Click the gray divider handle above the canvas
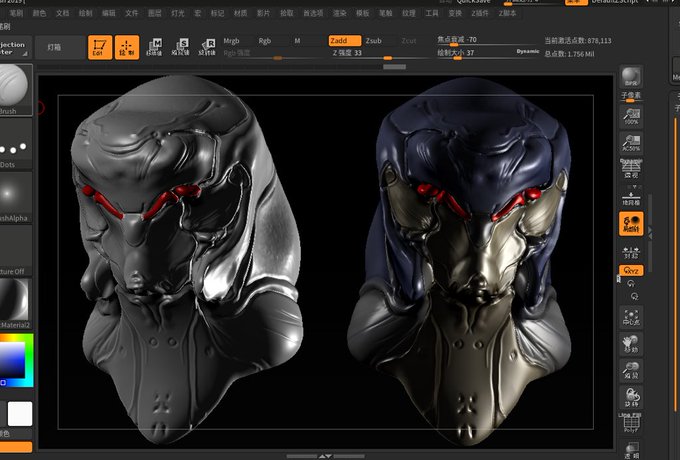This screenshot has width=680, height=460. (395, 67)
